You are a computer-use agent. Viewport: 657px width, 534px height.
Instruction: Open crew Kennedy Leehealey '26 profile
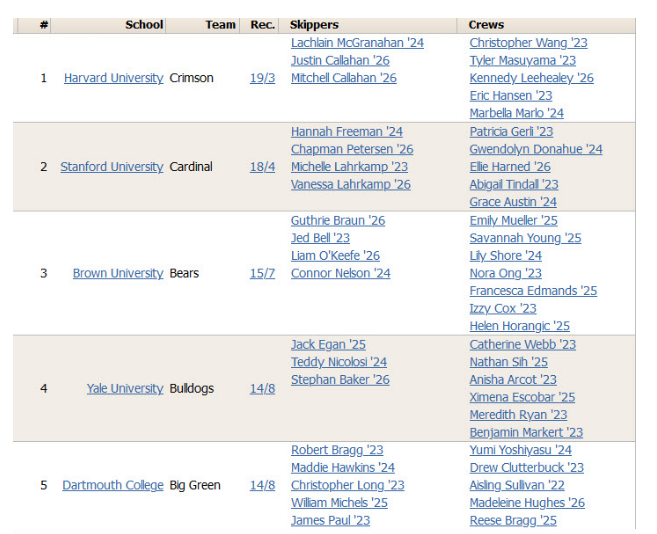531,78
